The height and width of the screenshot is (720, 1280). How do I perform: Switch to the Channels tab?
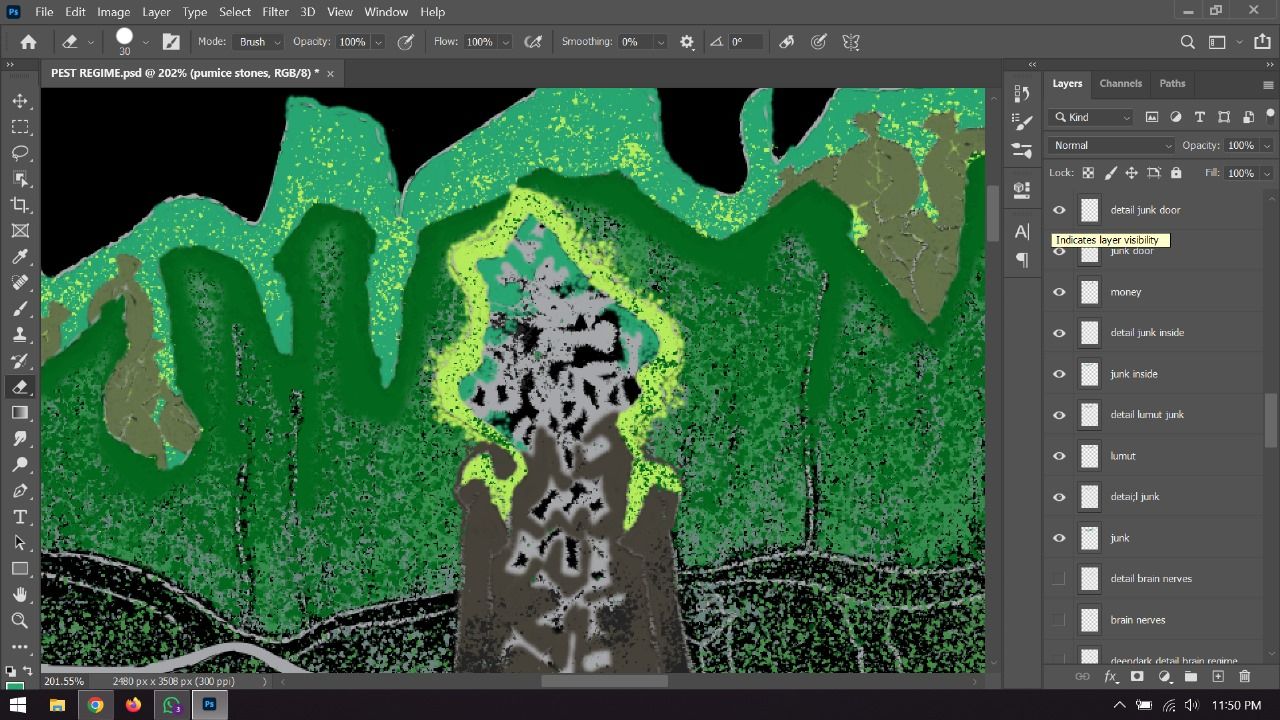[1120, 84]
